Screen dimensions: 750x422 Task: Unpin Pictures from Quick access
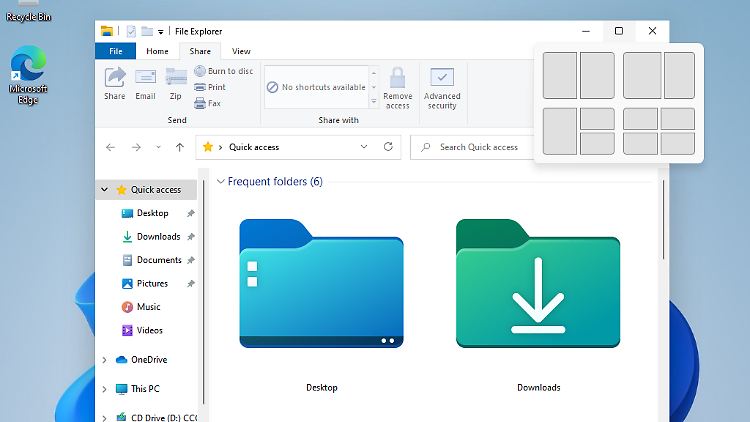pyautogui.click(x=191, y=284)
